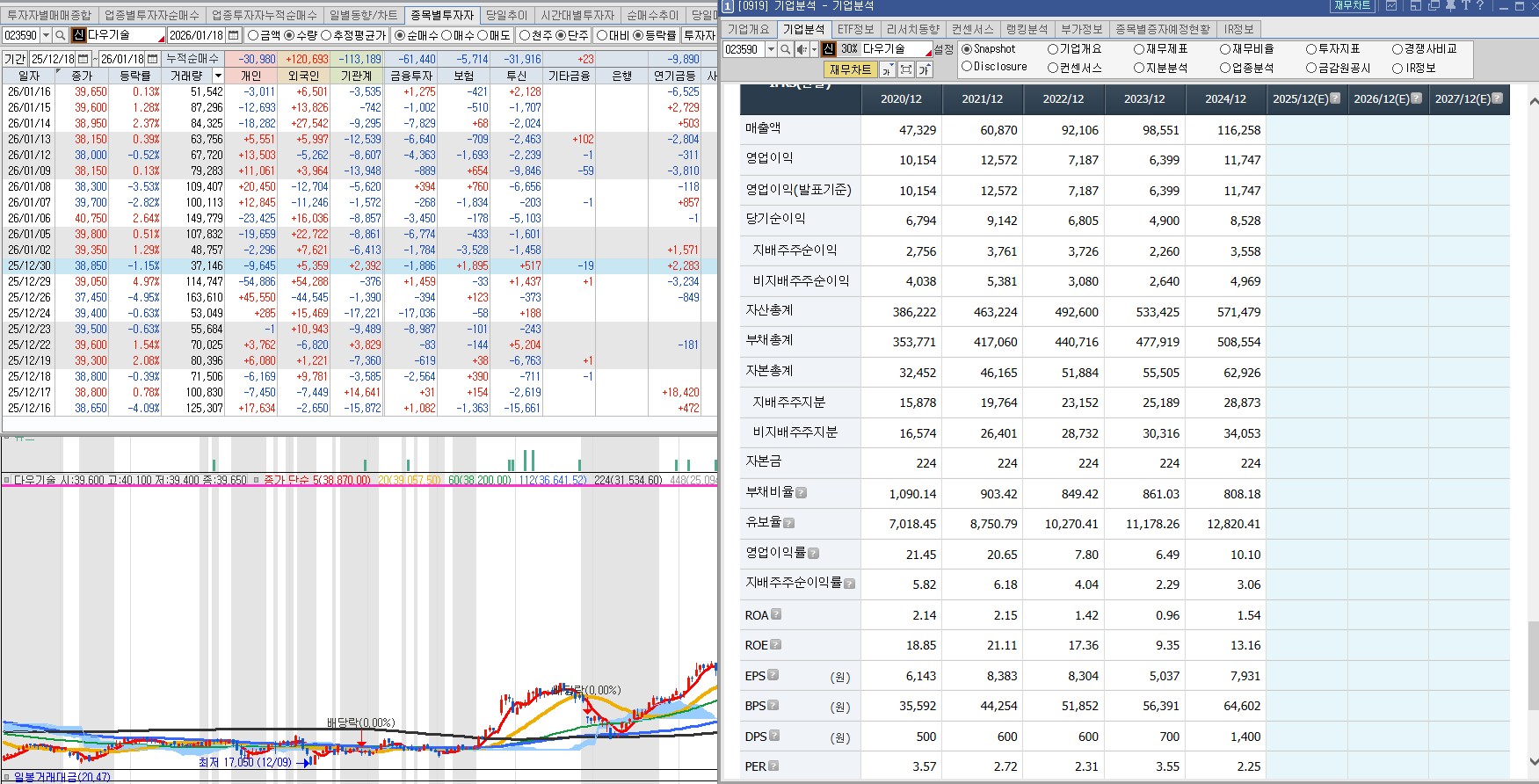Switch to the 리서치동향 tab
Screen dimensions: 1539x784
(x=912, y=29)
